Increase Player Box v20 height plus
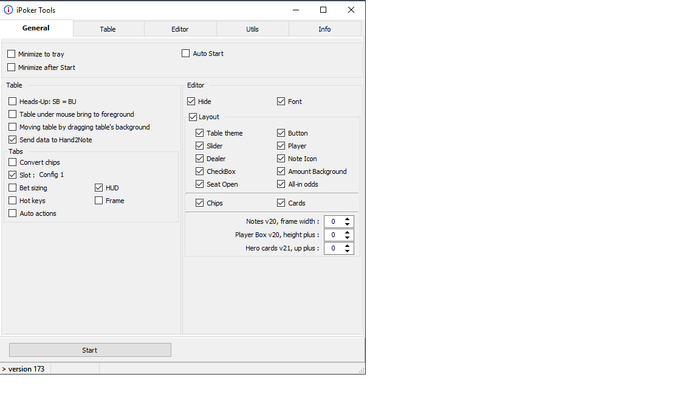Viewport: 700px width, 394px height. click(347, 232)
